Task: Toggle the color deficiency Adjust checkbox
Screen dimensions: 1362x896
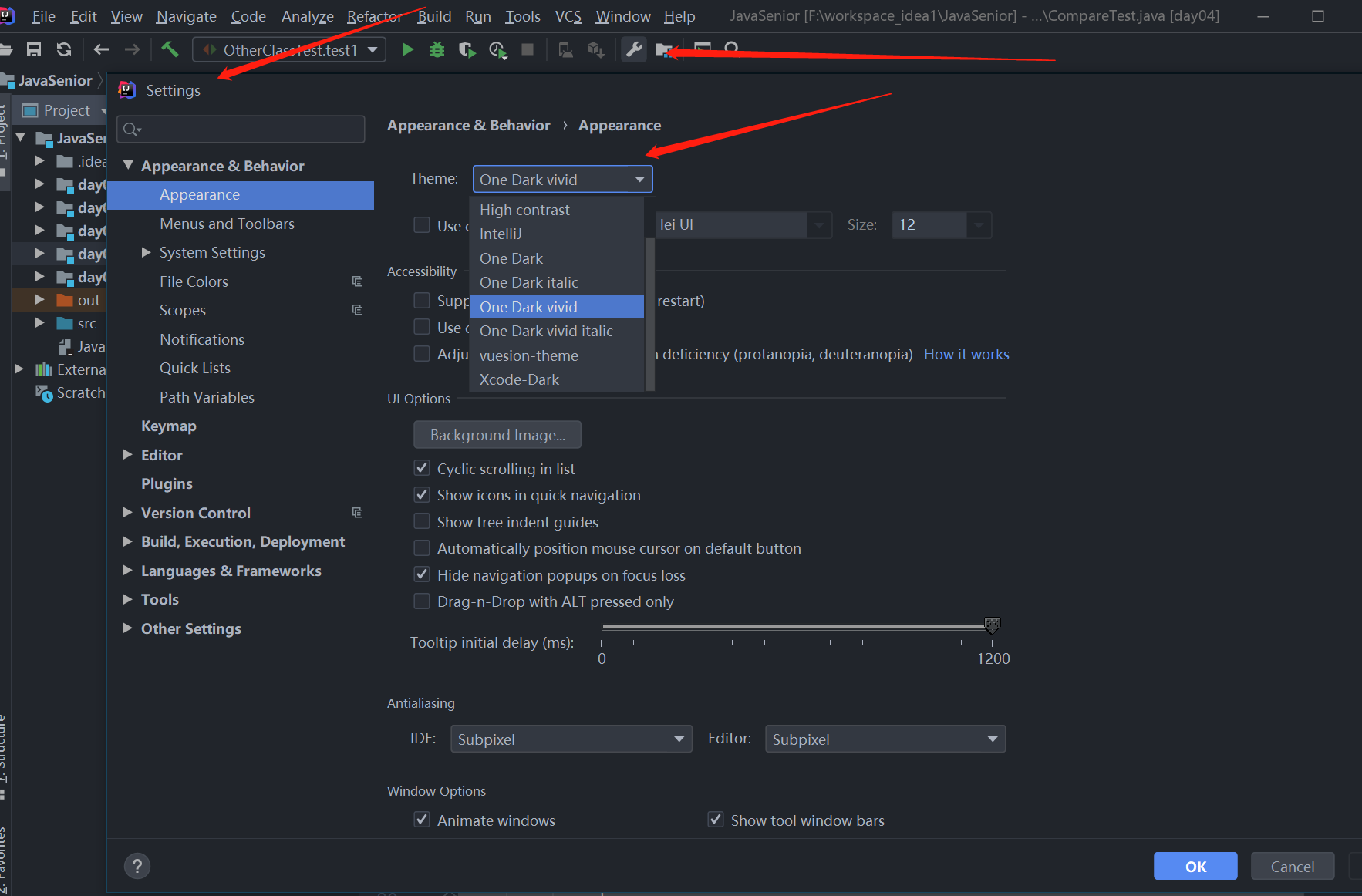Action: tap(422, 353)
